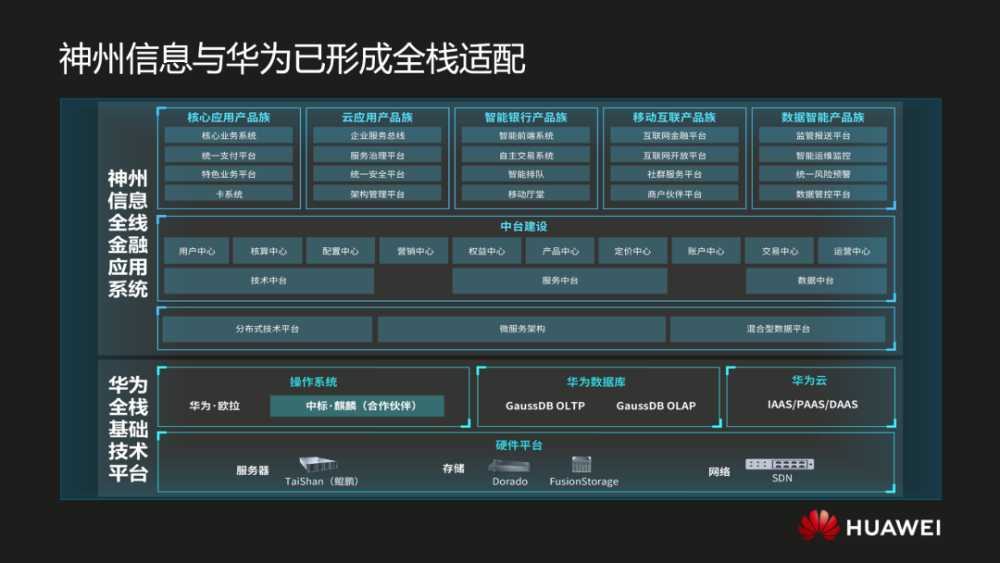This screenshot has height=563, width=1000.
Task: Click 定价中心 block
Action: tap(633, 251)
